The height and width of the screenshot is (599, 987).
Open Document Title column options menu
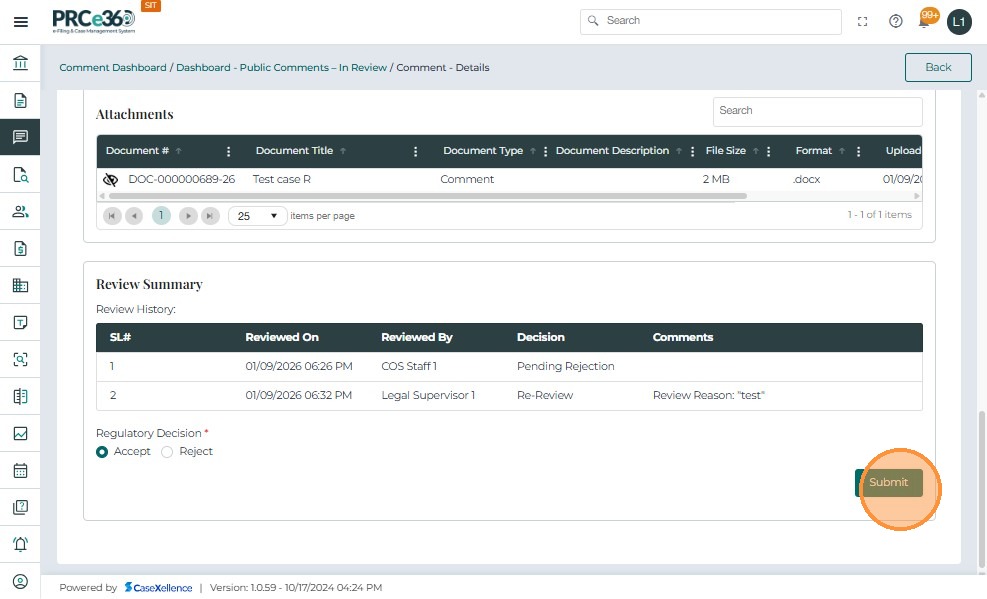415,152
